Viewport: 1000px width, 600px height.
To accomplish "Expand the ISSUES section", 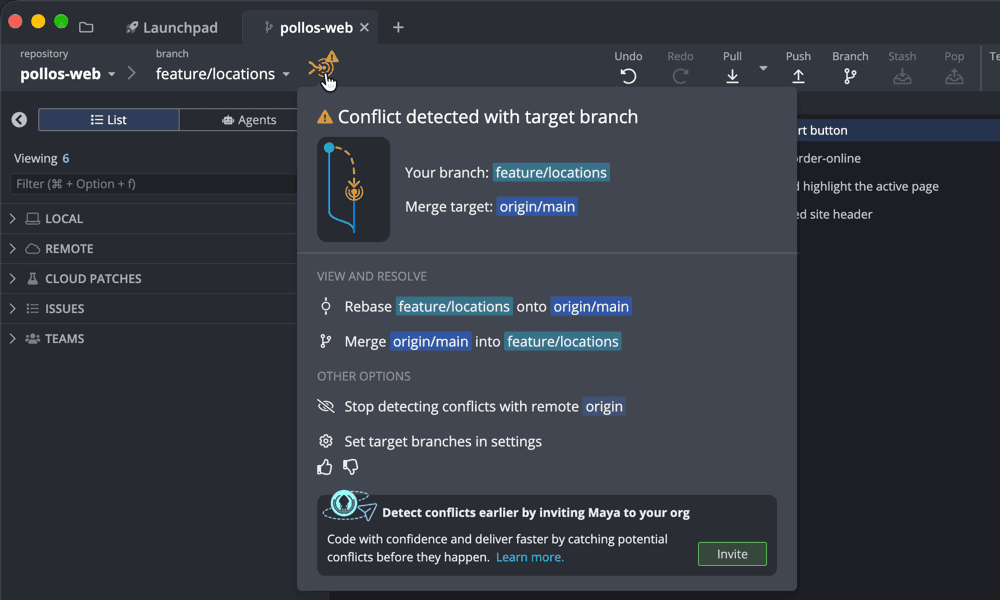I will tap(13, 309).
